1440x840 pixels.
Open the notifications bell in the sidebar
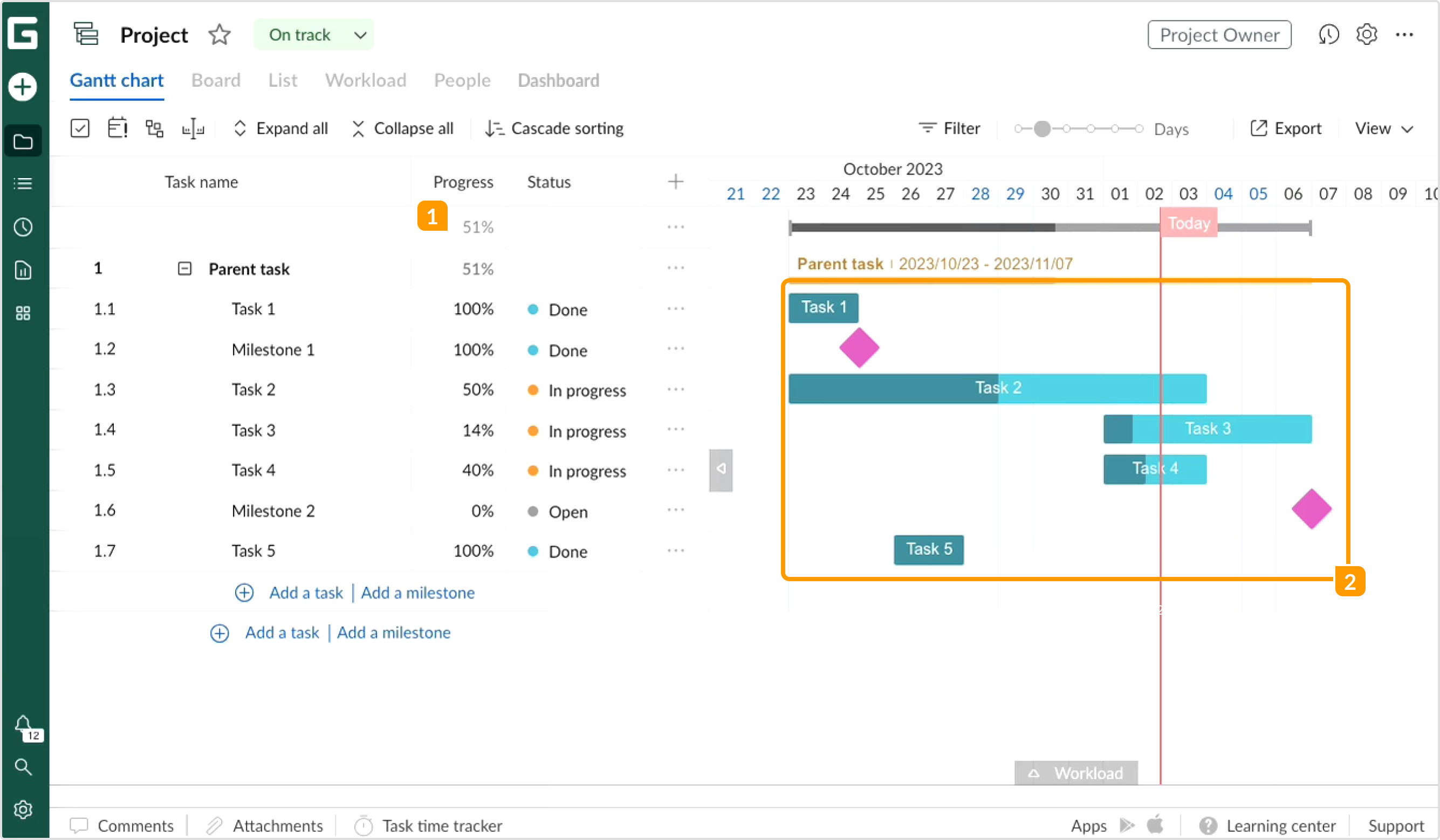(24, 727)
